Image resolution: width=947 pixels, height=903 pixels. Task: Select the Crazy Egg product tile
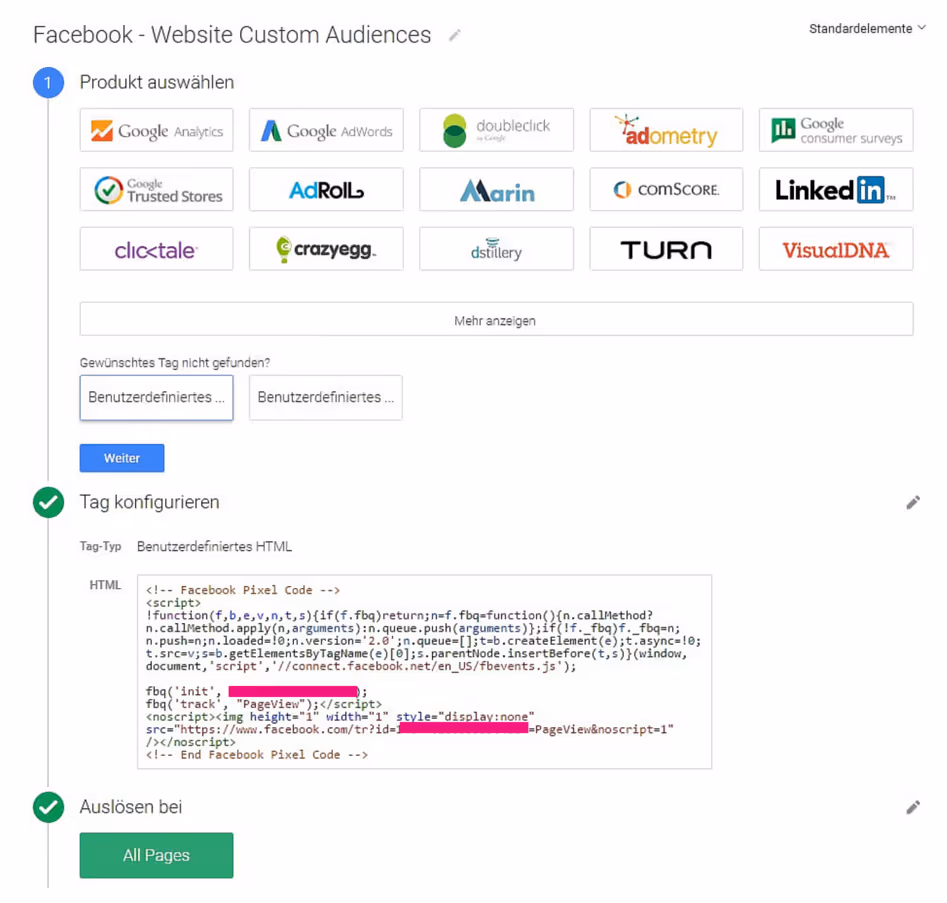(x=326, y=249)
